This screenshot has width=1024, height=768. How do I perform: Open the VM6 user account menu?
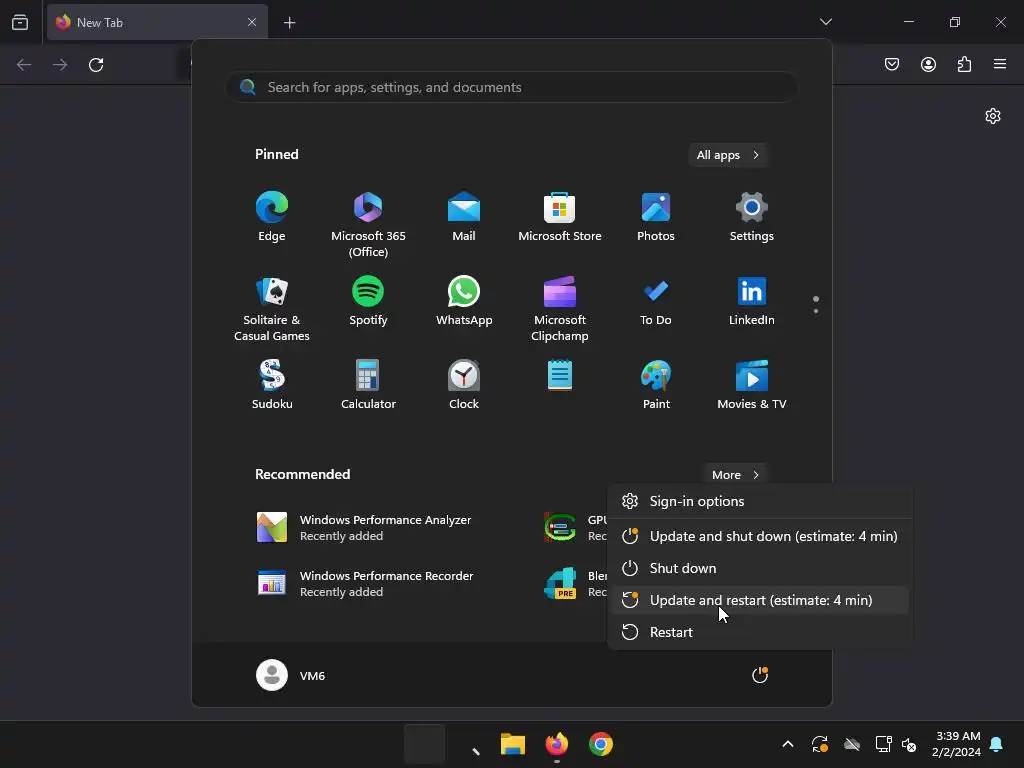pyautogui.click(x=291, y=675)
